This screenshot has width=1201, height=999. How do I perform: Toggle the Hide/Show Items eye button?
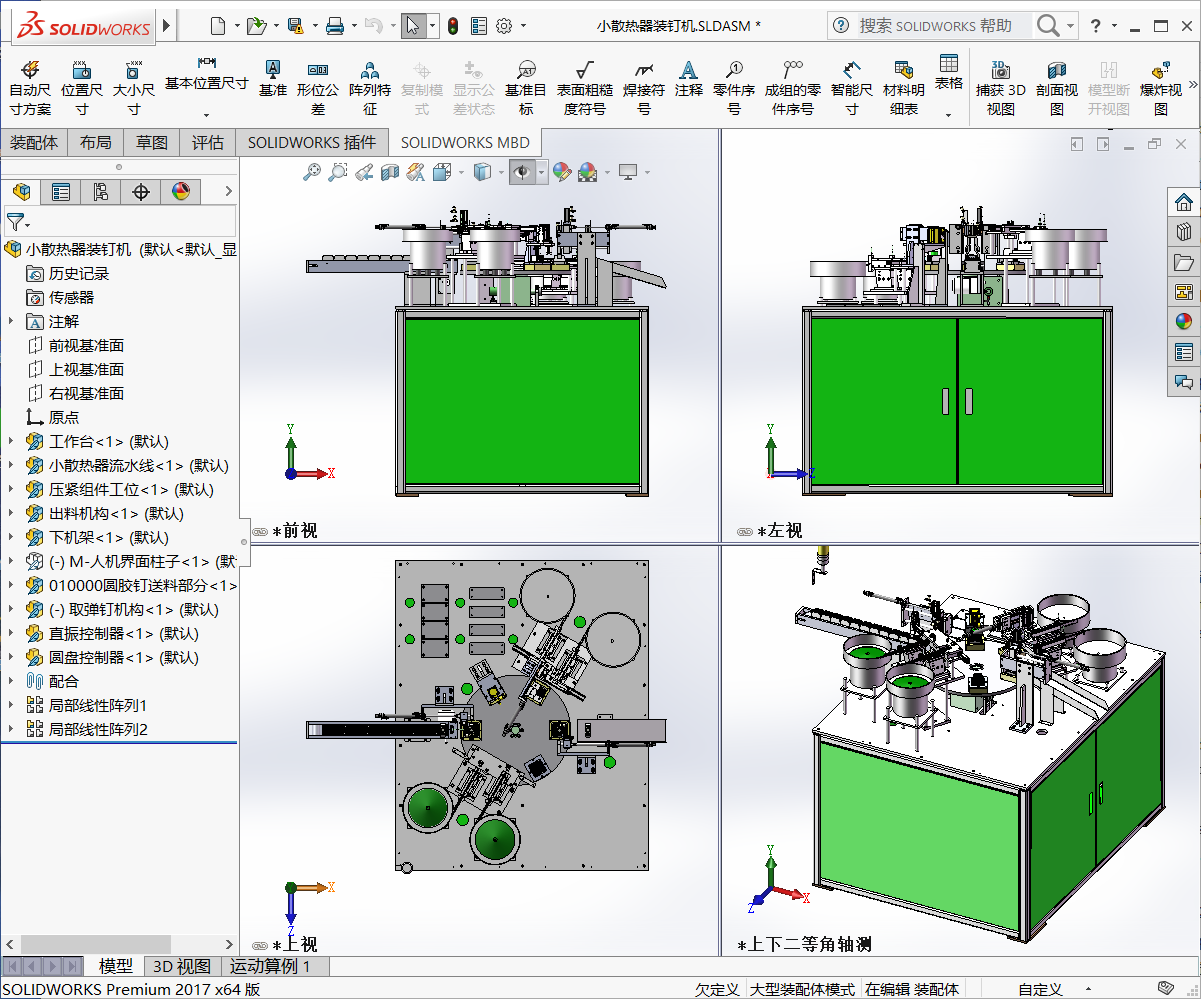coord(522,173)
